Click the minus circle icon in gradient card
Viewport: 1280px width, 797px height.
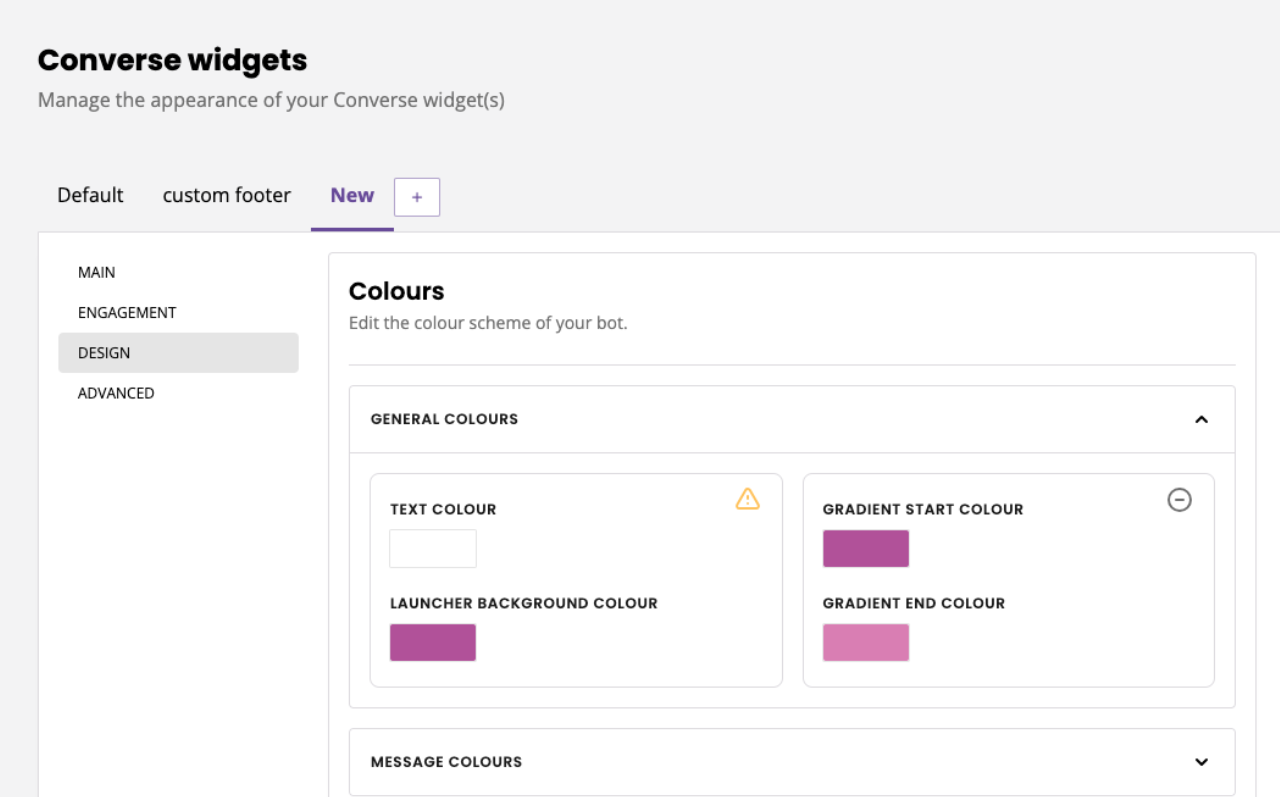(x=1180, y=499)
